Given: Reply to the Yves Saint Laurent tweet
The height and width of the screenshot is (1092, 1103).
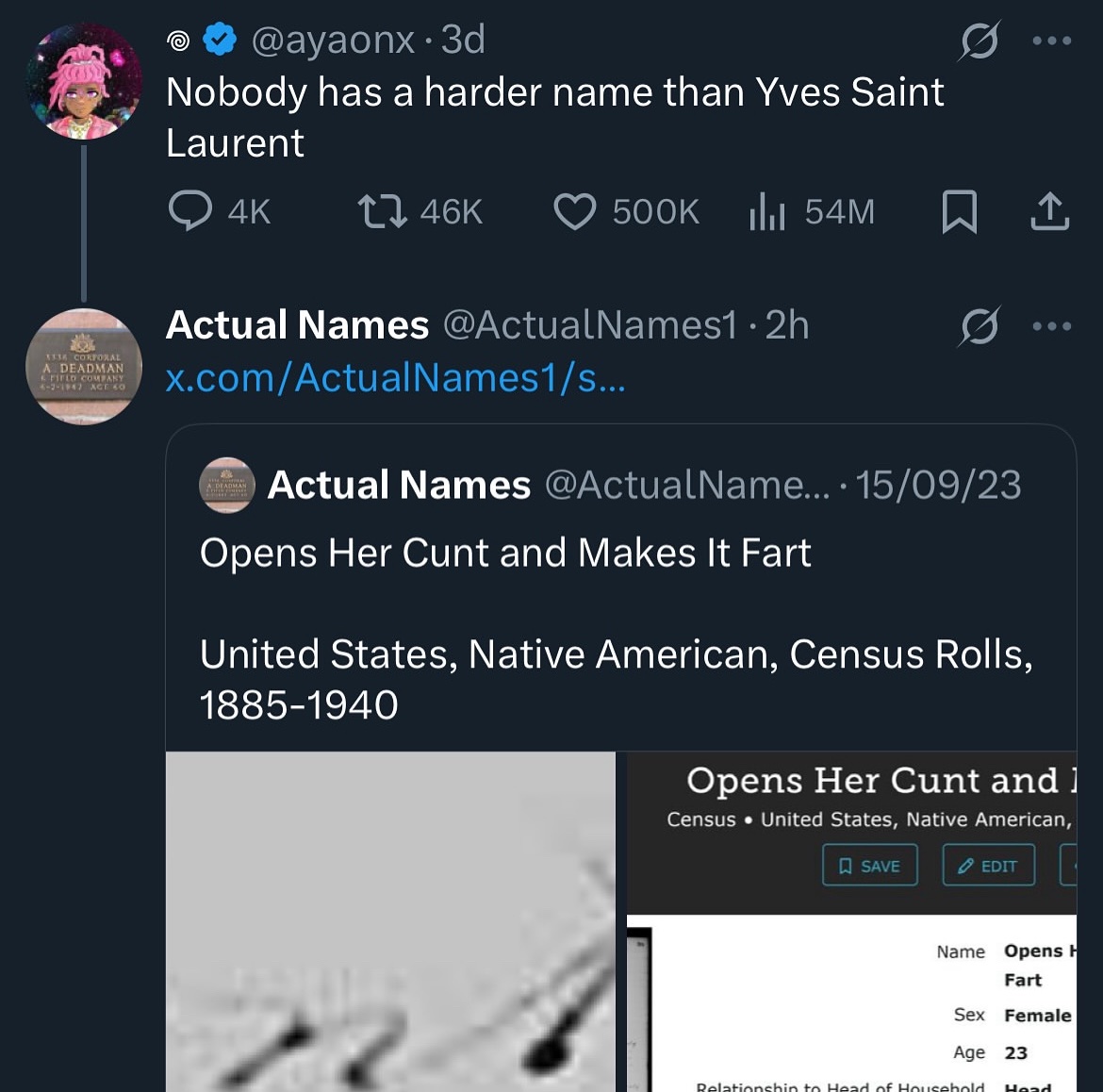Looking at the screenshot, I should [190, 211].
